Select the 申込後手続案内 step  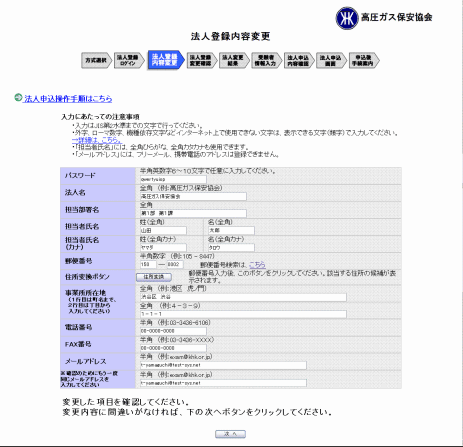click(x=364, y=60)
